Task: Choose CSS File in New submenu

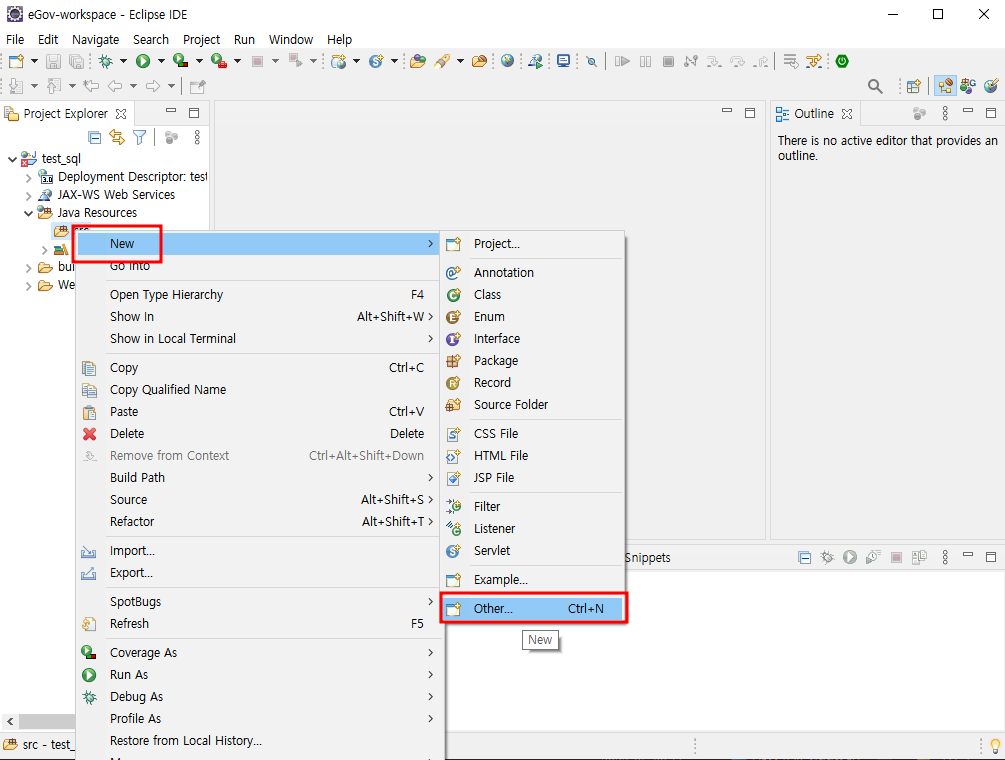Action: pyautogui.click(x=532, y=434)
